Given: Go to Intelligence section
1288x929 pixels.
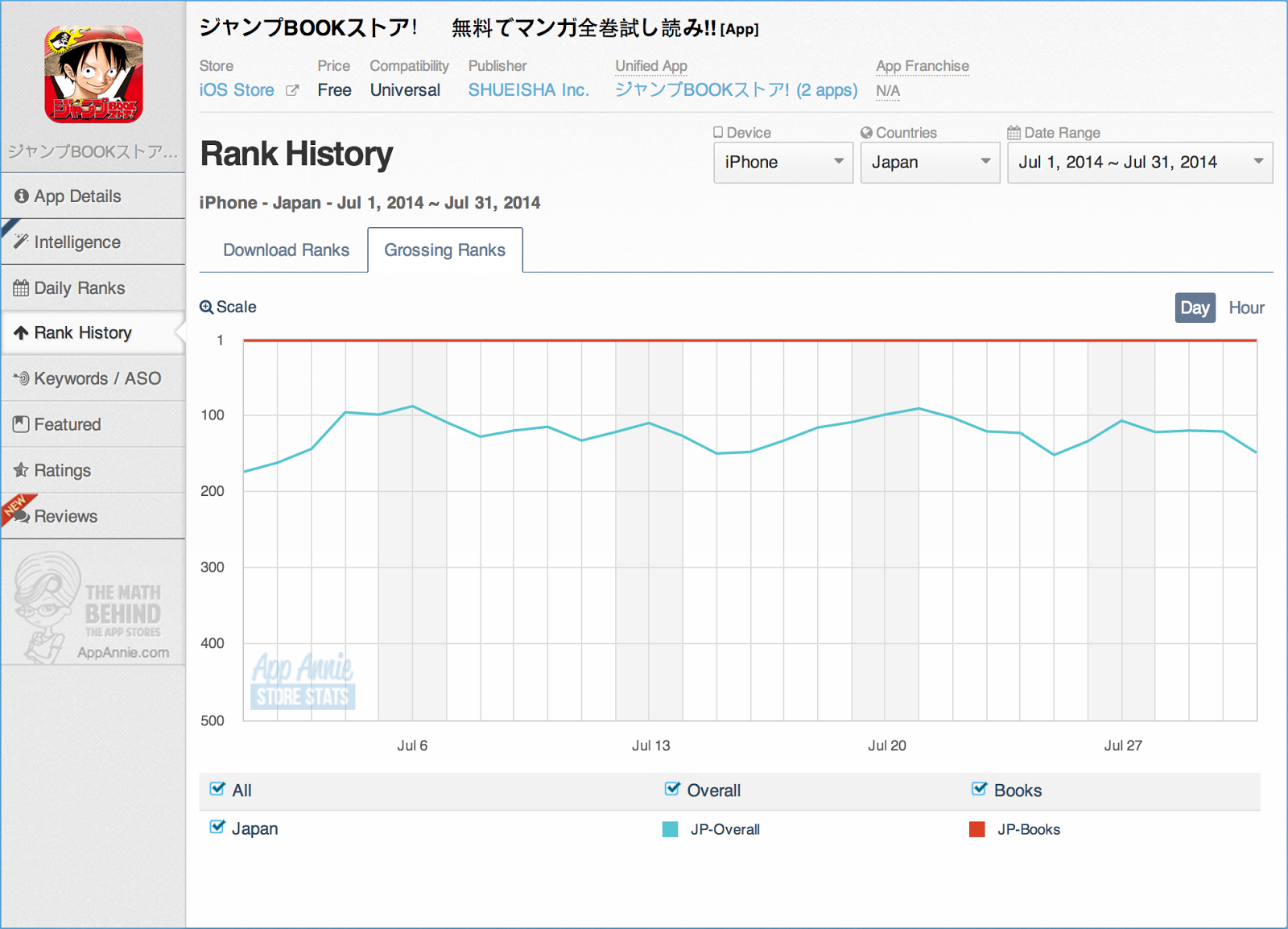Looking at the screenshot, I should click(93, 242).
